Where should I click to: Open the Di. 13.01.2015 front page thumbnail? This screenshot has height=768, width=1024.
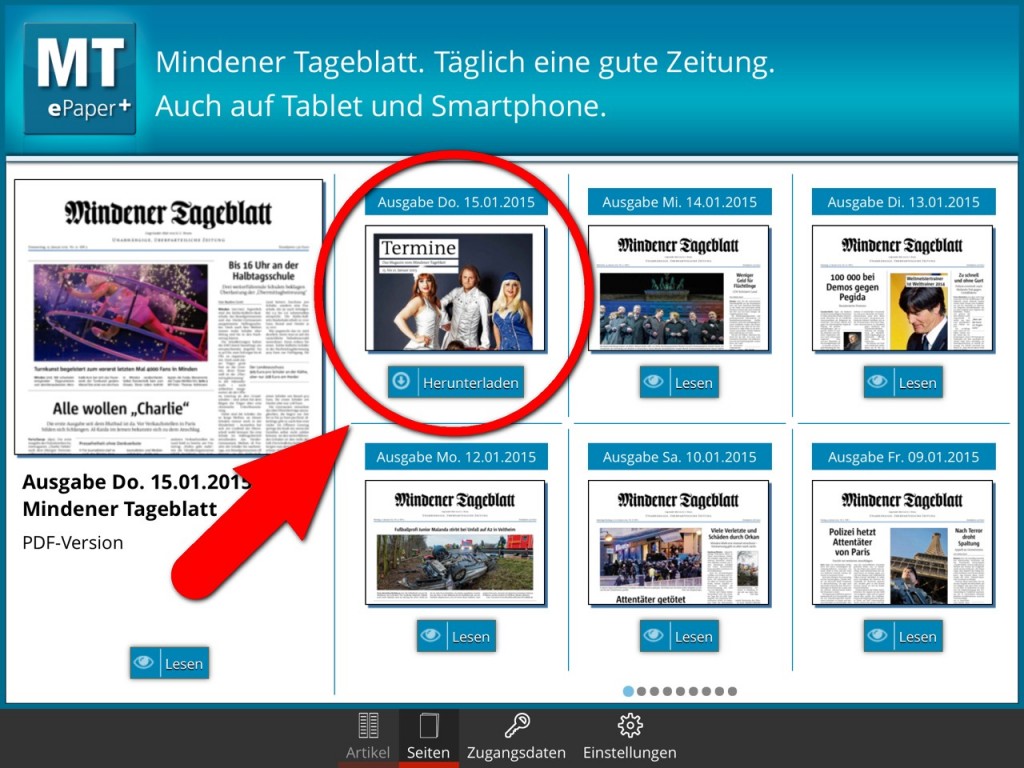903,289
